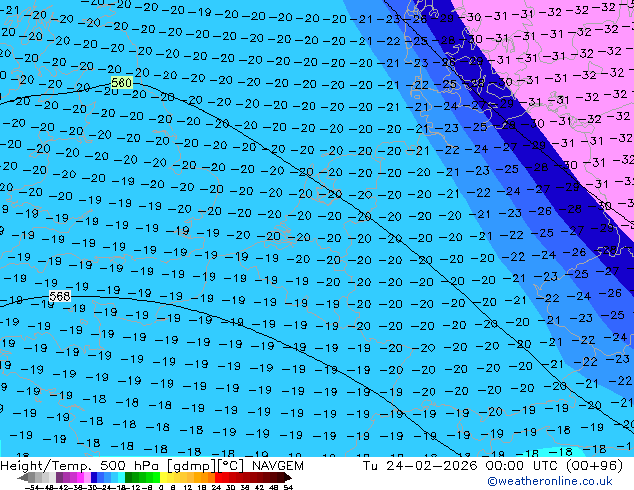Pick the dark green swatch in the legend
The width and height of the screenshot is (634, 490).
click(x=129, y=477)
